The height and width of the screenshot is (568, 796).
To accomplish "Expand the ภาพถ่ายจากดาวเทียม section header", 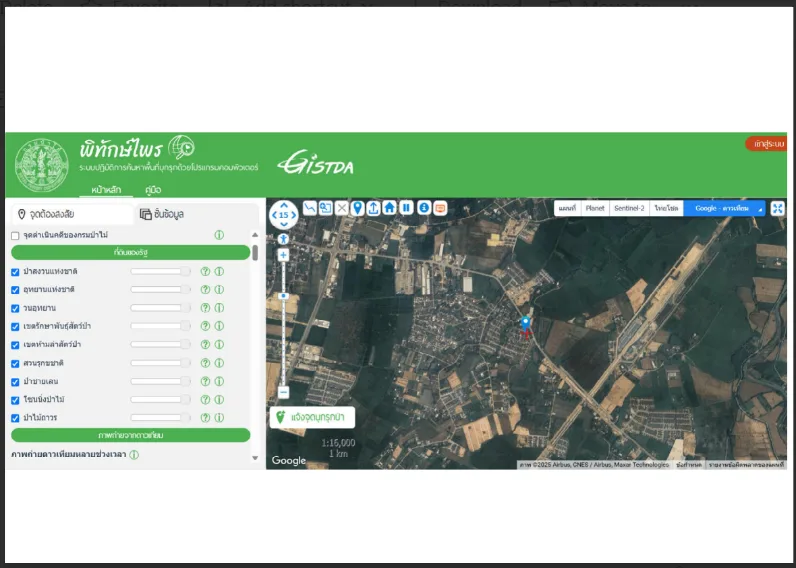I will [130, 436].
